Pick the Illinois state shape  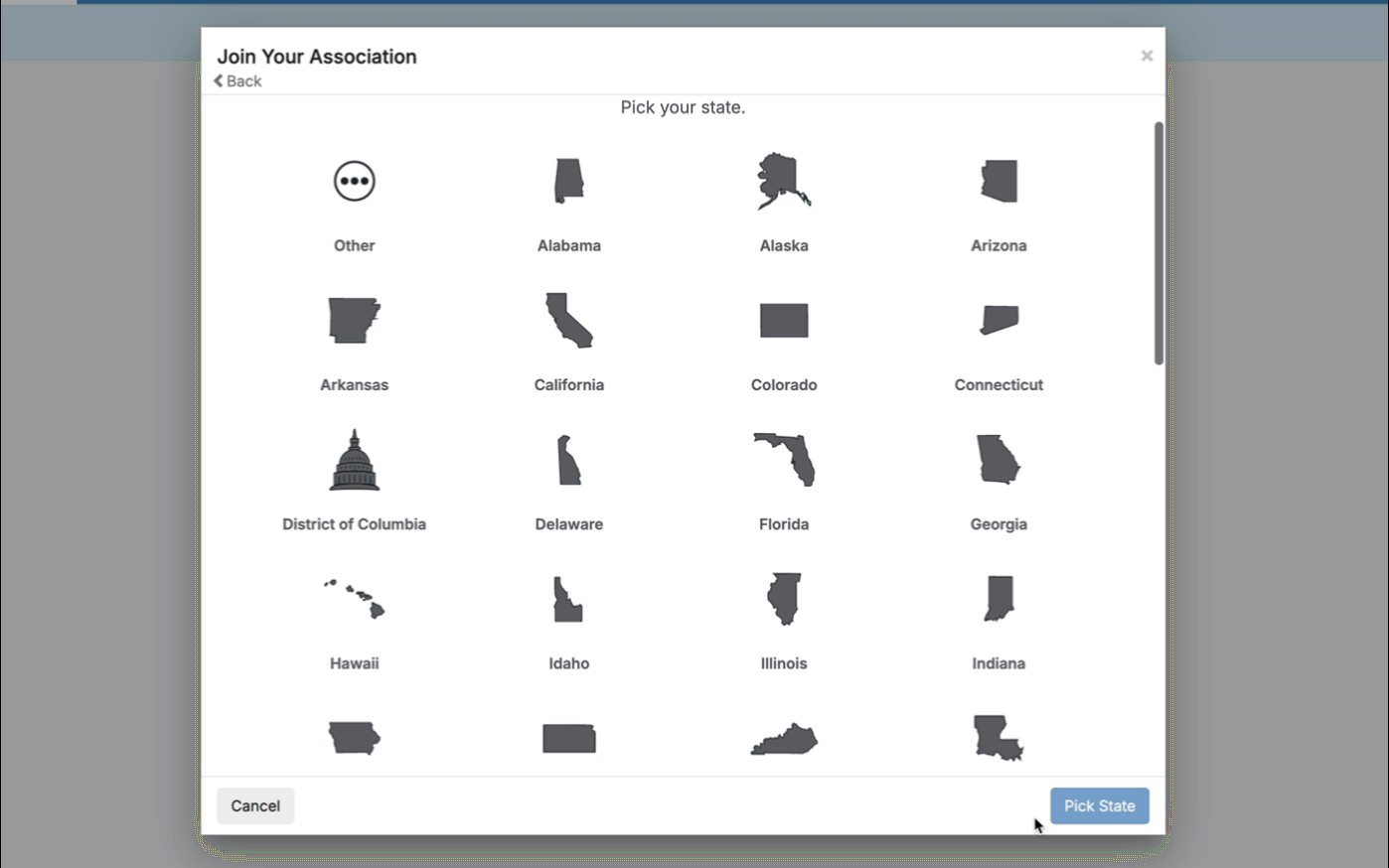784,599
